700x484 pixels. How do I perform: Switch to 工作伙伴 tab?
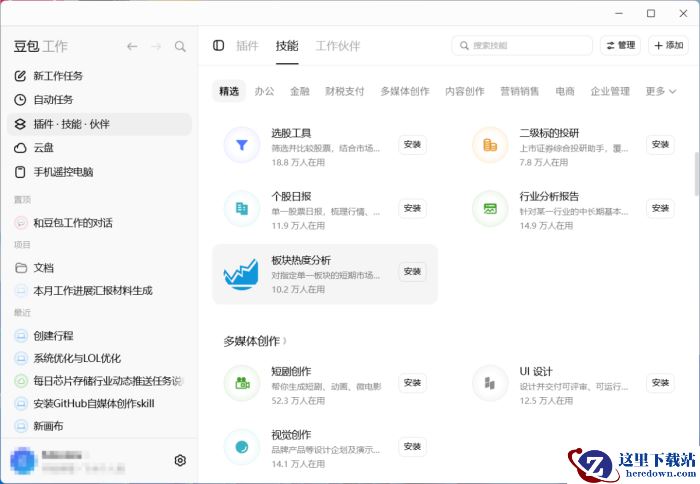338,46
